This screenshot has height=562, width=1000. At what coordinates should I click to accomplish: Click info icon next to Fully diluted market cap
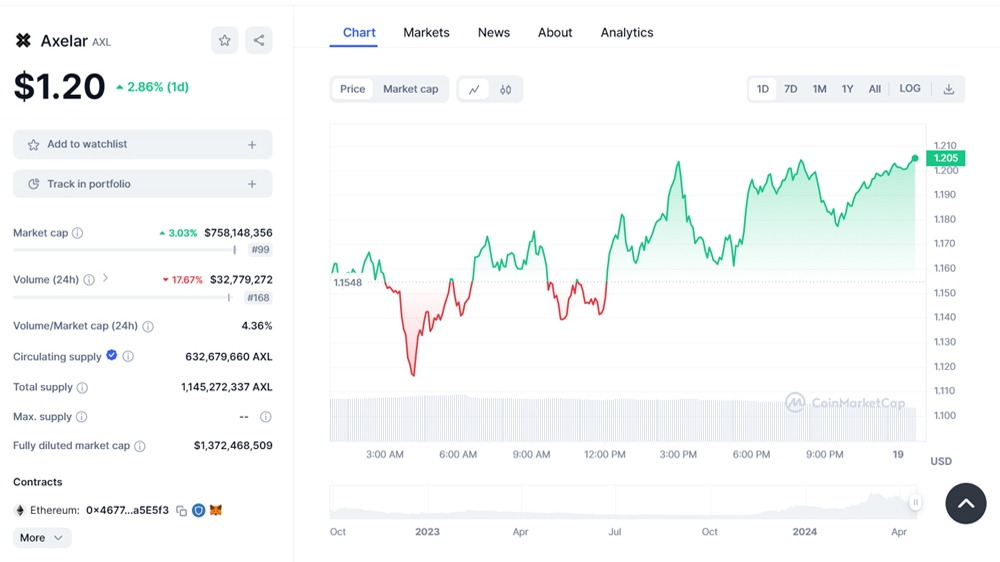point(140,446)
